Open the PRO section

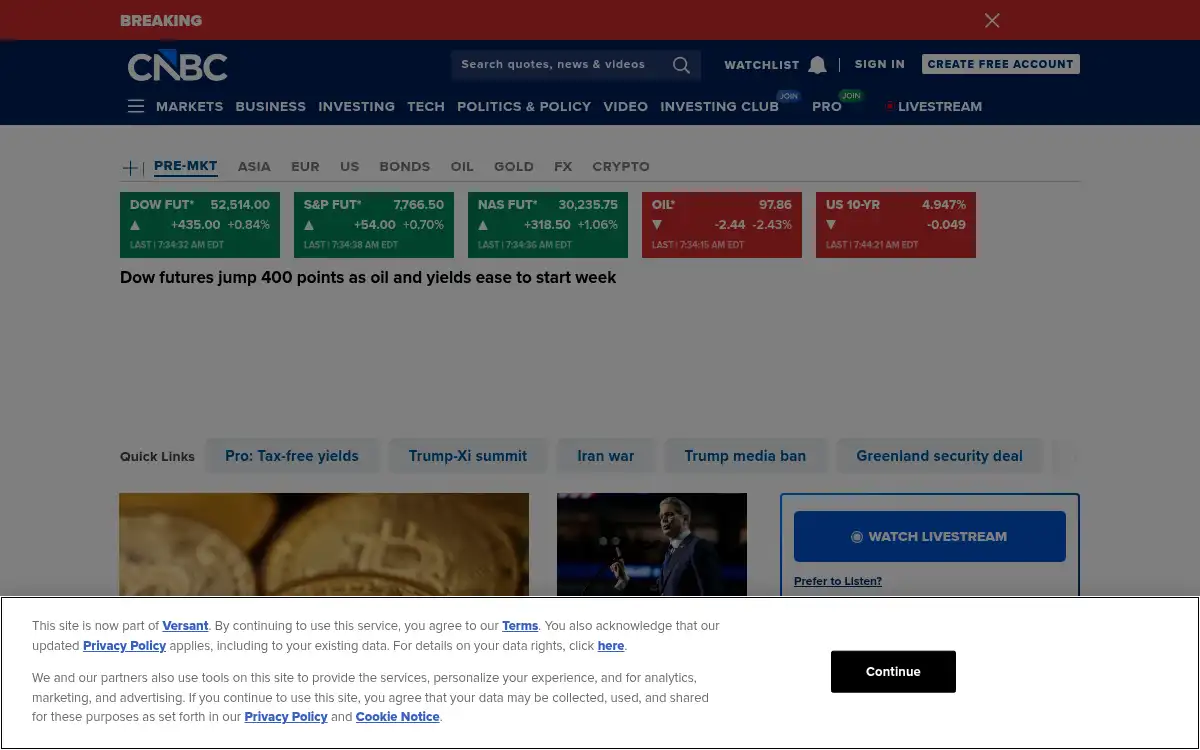coord(827,106)
